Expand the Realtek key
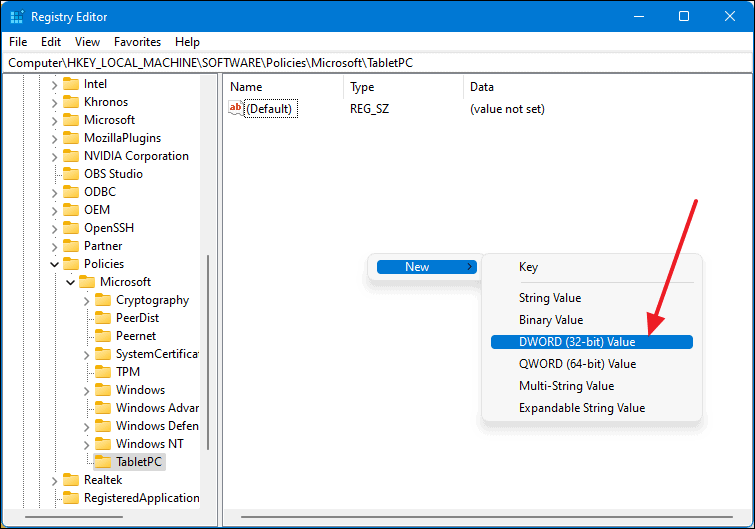This screenshot has height=529, width=755. [x=54, y=481]
